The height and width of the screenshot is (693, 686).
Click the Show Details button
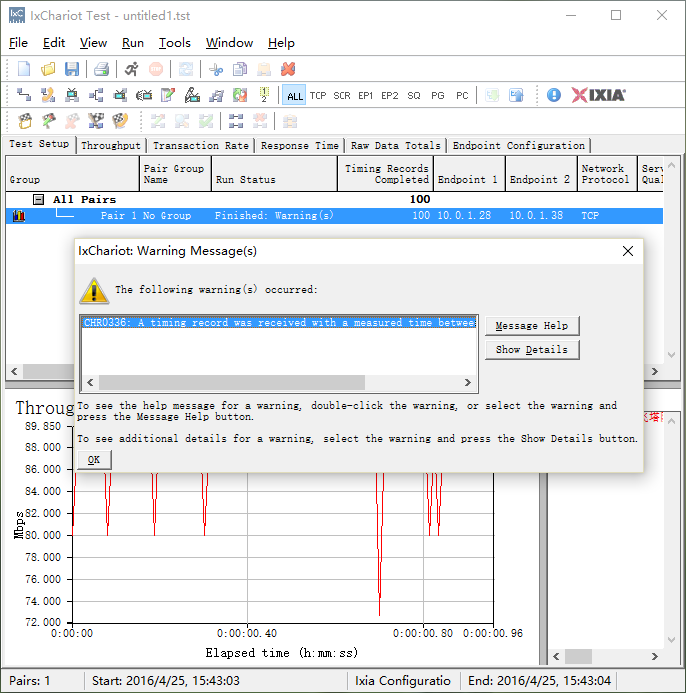point(532,350)
